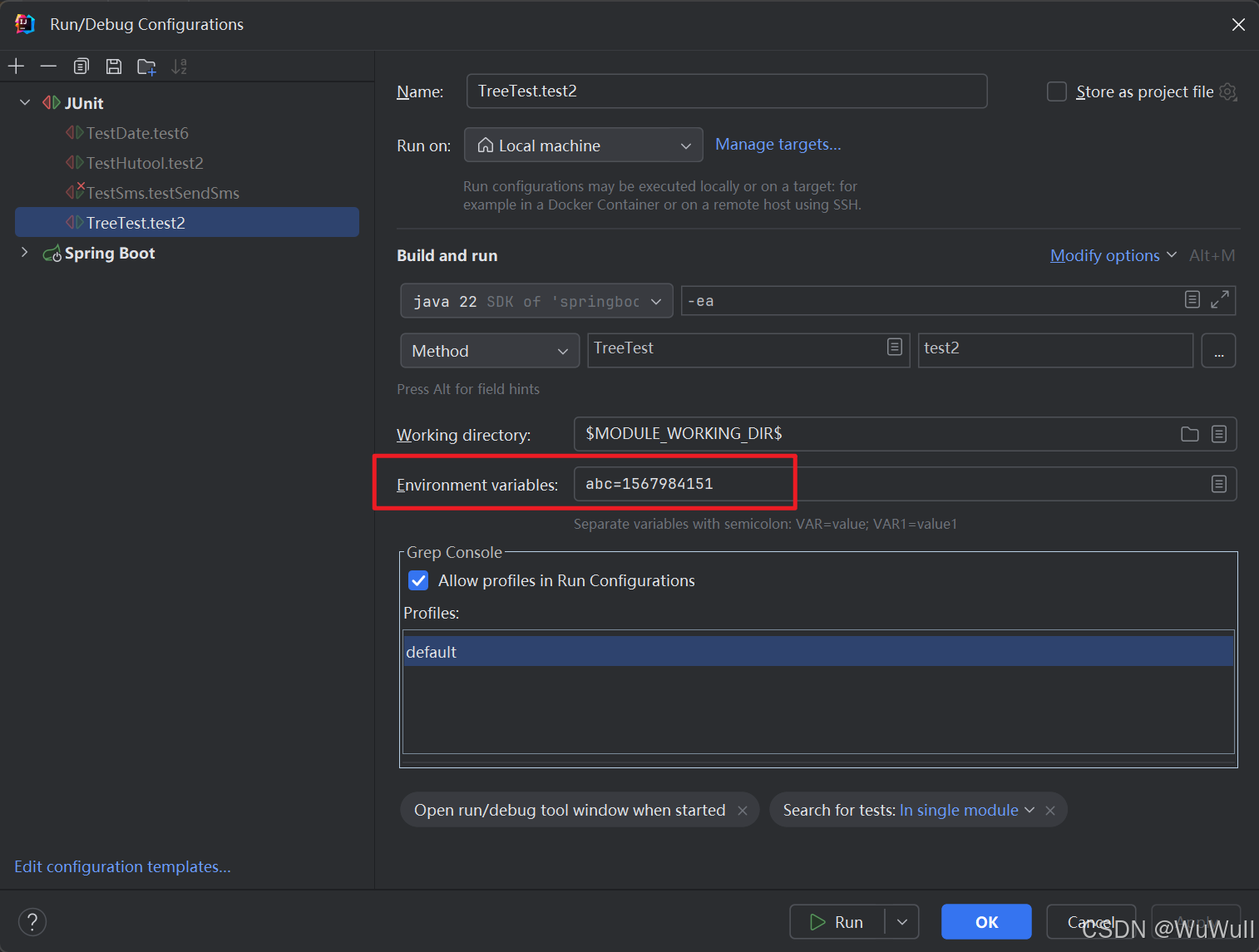Open the Run button dropdown arrow

click(x=902, y=921)
